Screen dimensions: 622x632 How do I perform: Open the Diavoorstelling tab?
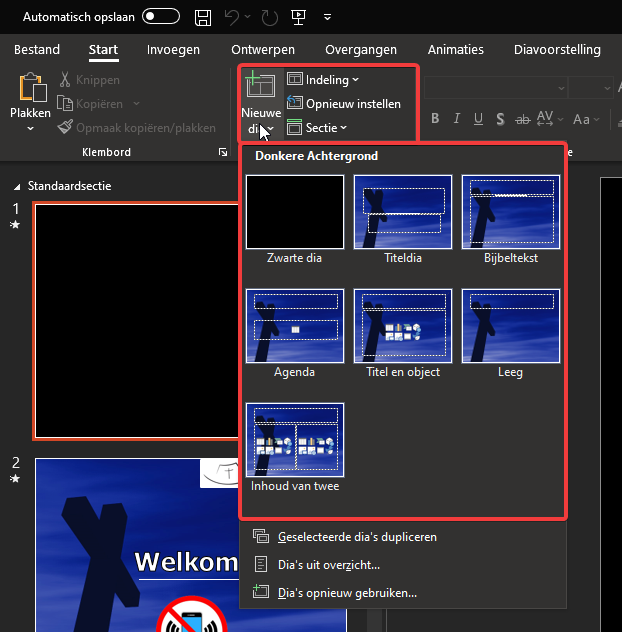557,50
